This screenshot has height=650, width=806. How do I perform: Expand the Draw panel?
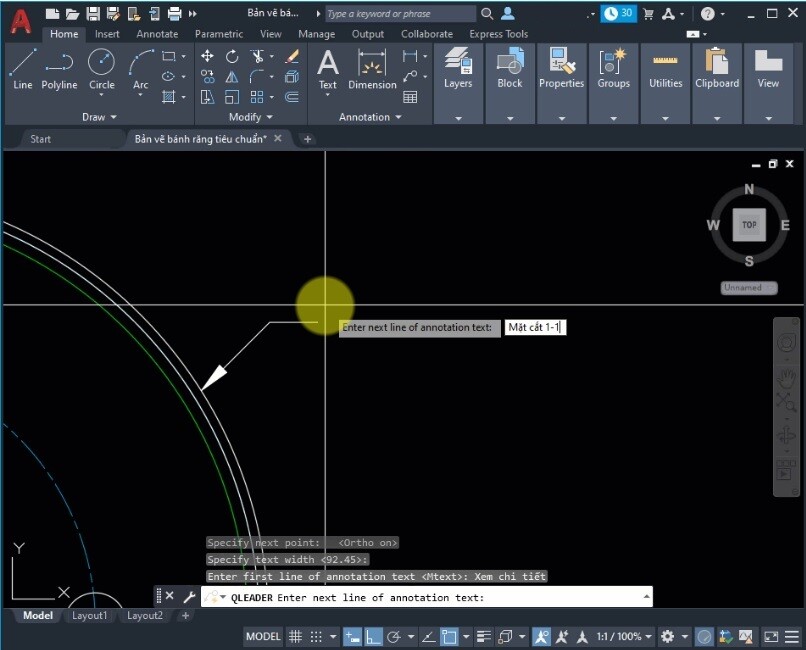pos(99,117)
